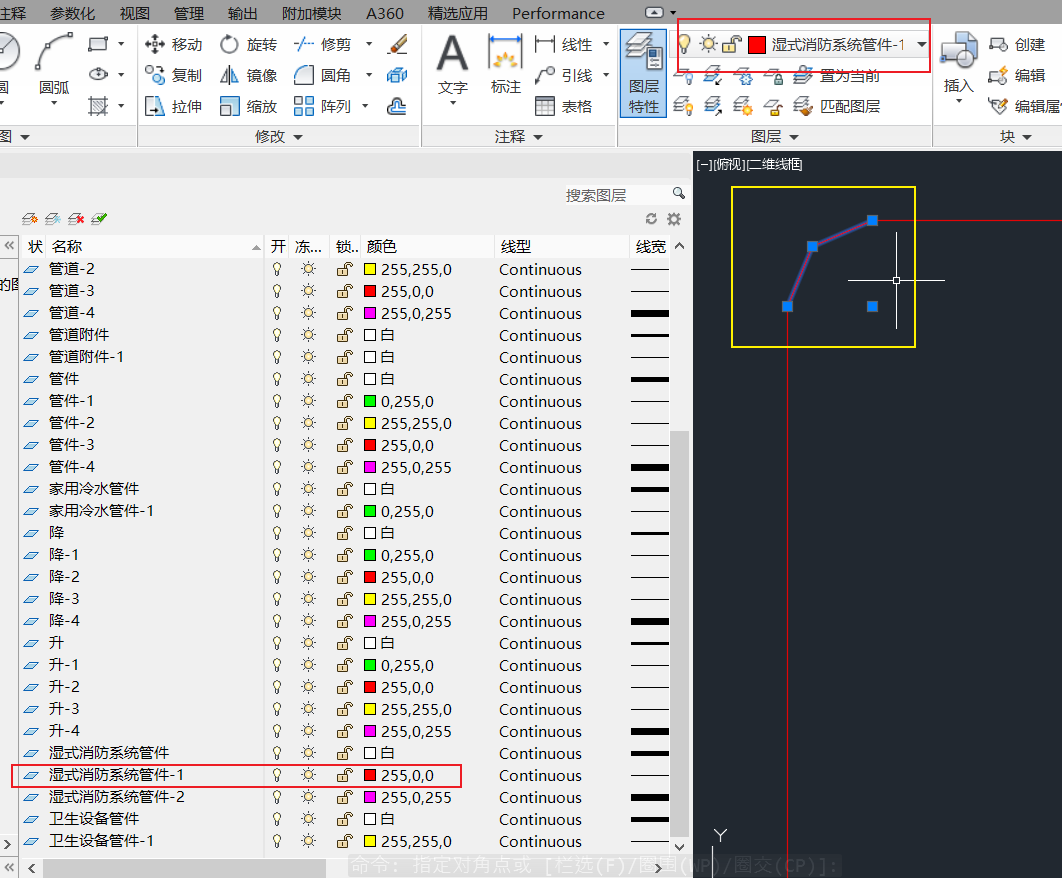Open the 附加模块 ribbon tab
The height and width of the screenshot is (878, 1062).
coord(312,14)
